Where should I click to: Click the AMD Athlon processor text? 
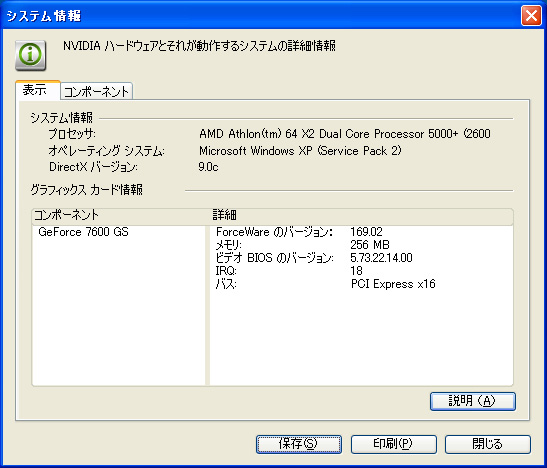pyautogui.click(x=345, y=134)
